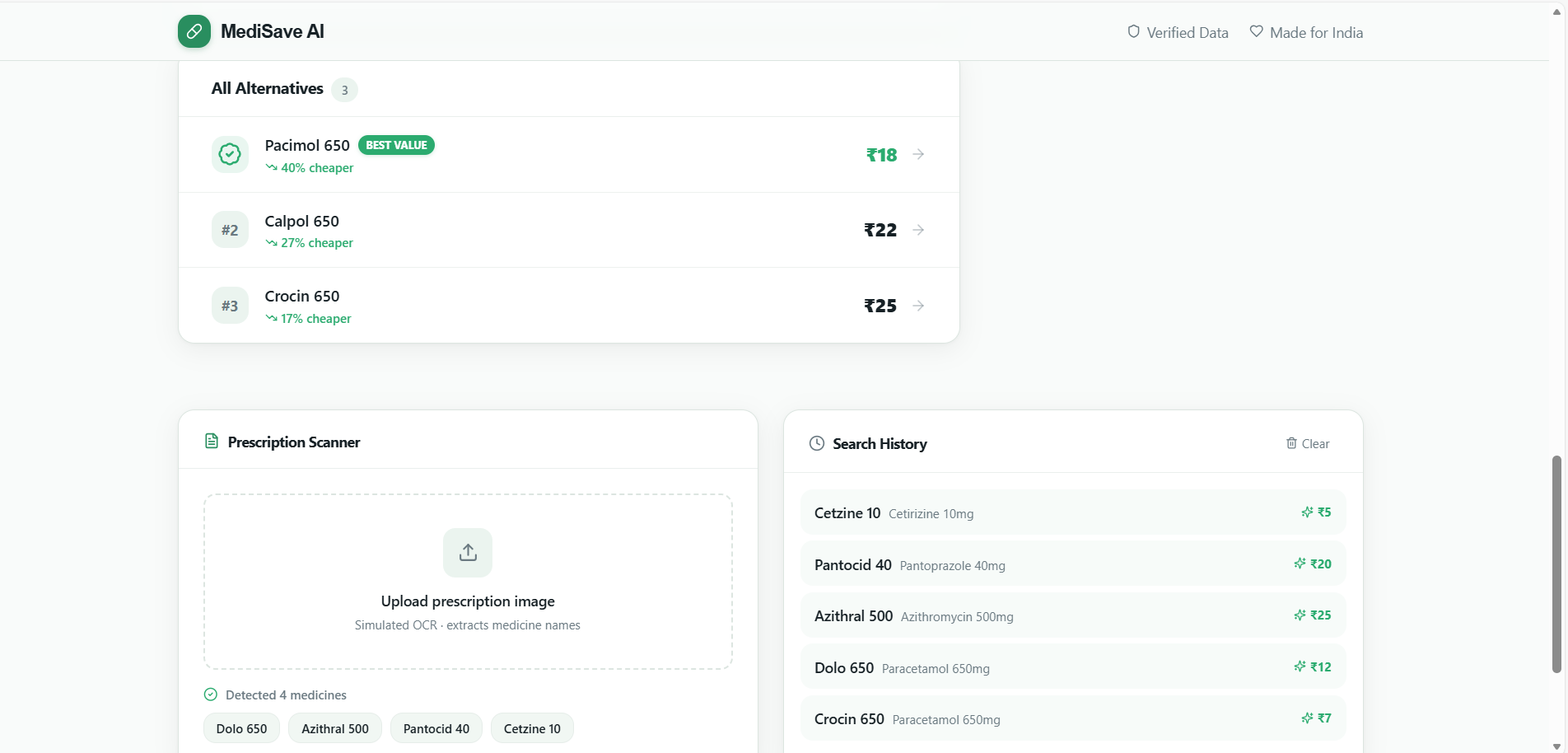
Task: Click the 27% cheaper trend icon
Action: 271,243
